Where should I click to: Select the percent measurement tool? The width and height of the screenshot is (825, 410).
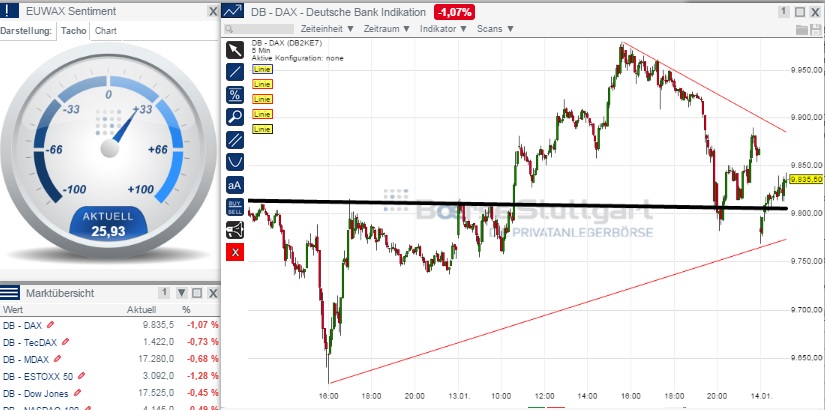pyautogui.click(x=235, y=95)
